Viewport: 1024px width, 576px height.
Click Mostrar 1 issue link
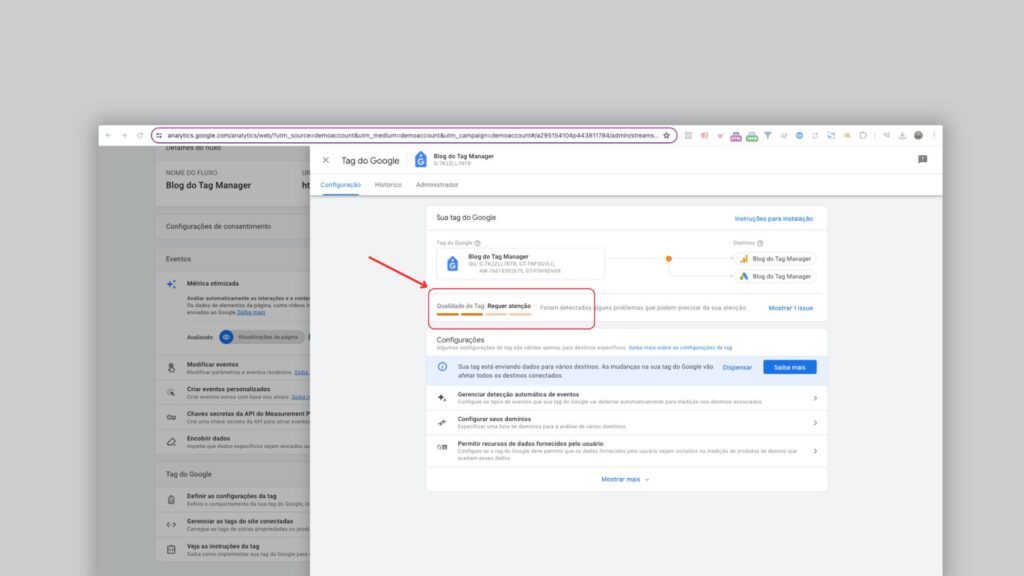tap(790, 308)
